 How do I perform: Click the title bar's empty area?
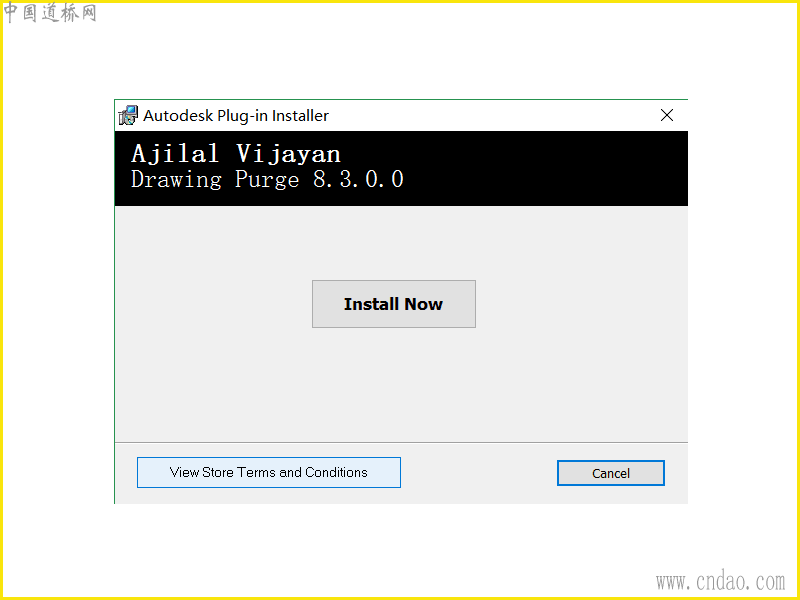490,116
